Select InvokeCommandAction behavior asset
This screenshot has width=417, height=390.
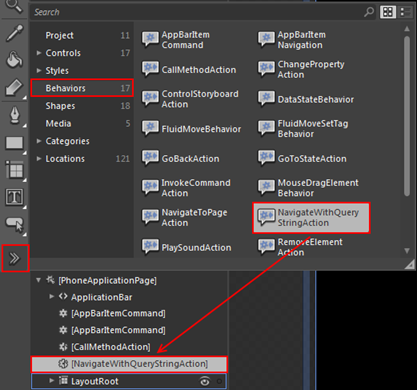tap(186, 188)
